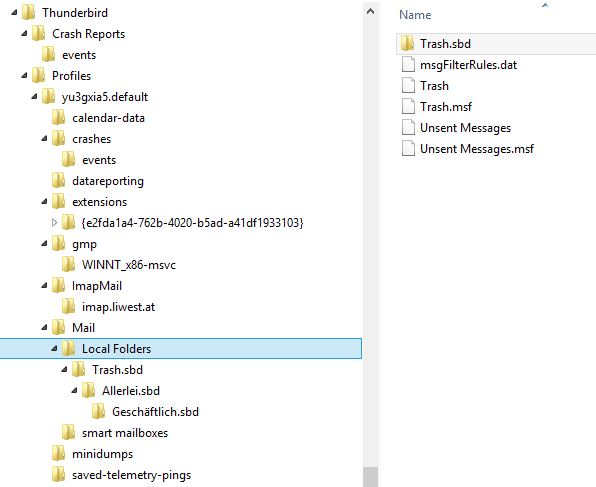This screenshot has width=596, height=487.
Task: Select the saved-telemetry-pings folder
Action: 132,475
